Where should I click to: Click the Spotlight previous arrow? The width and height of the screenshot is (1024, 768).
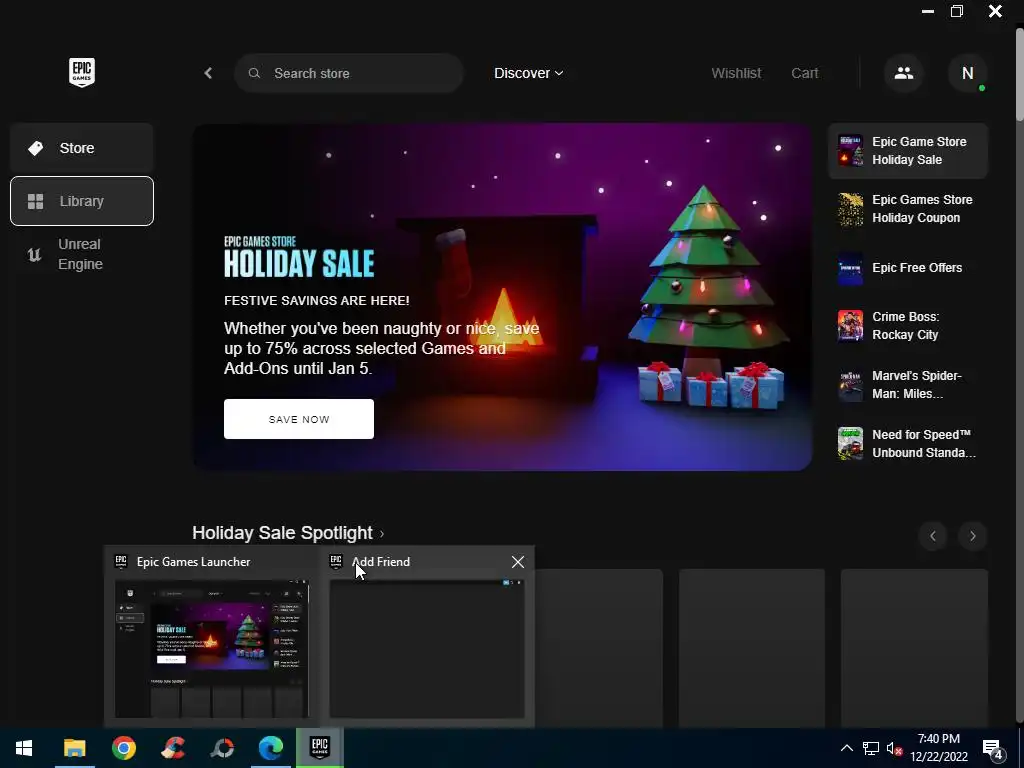933,536
